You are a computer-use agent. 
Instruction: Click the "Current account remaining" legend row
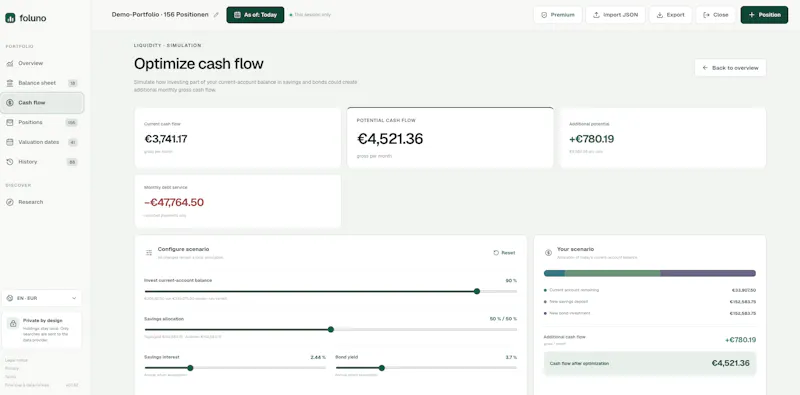650,290
